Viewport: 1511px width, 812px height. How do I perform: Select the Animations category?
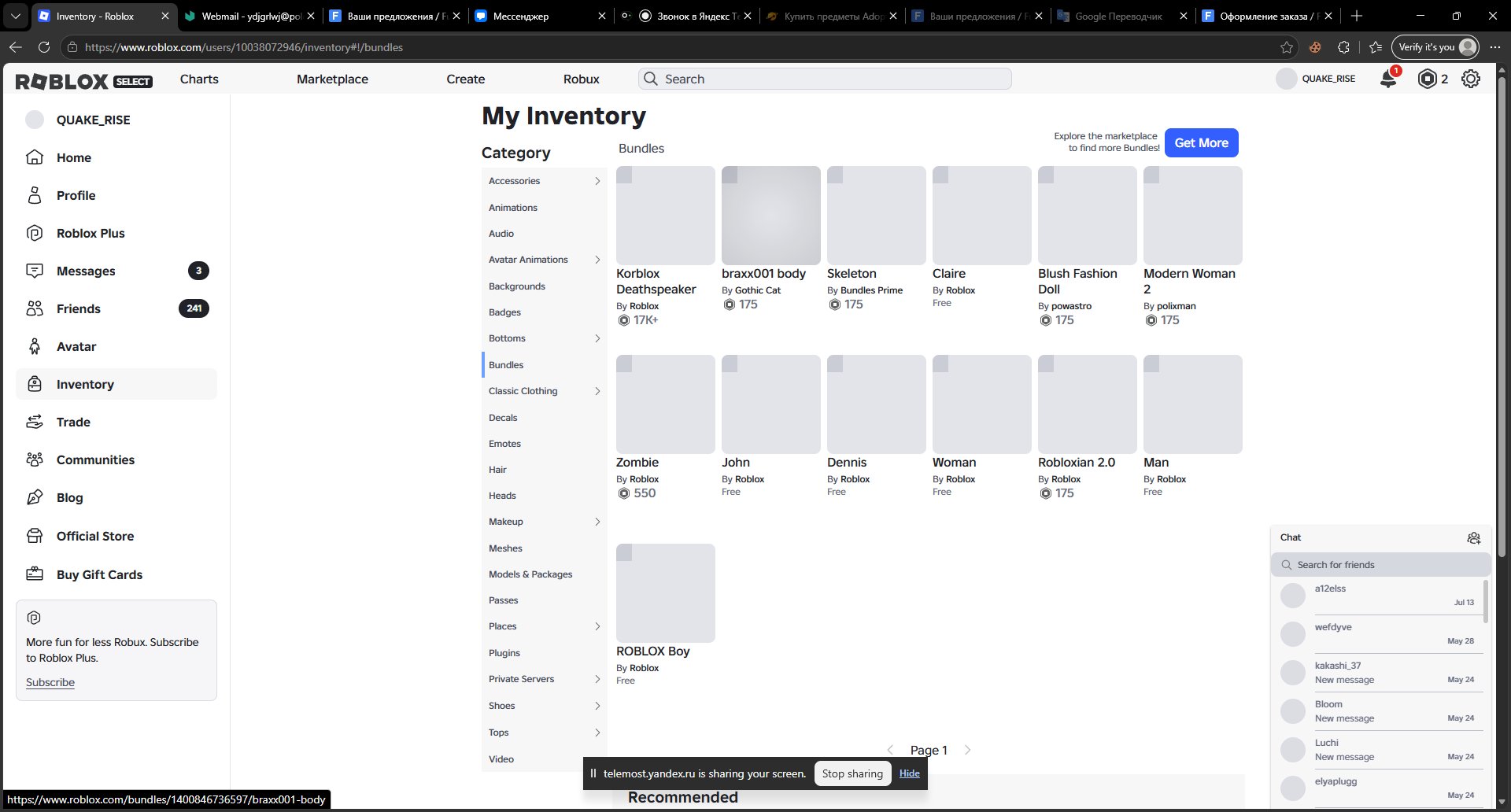click(x=513, y=208)
